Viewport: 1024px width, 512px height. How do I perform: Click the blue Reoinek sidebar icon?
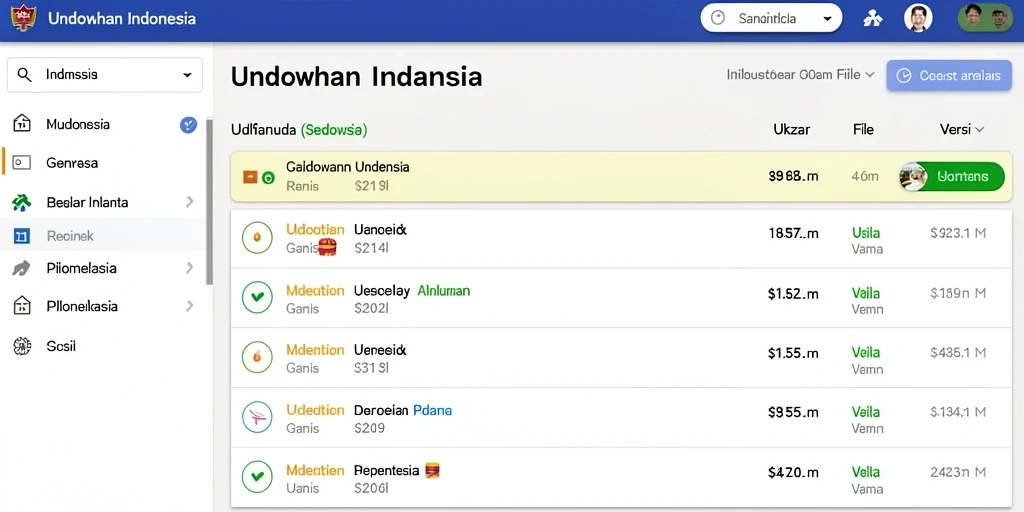22,236
